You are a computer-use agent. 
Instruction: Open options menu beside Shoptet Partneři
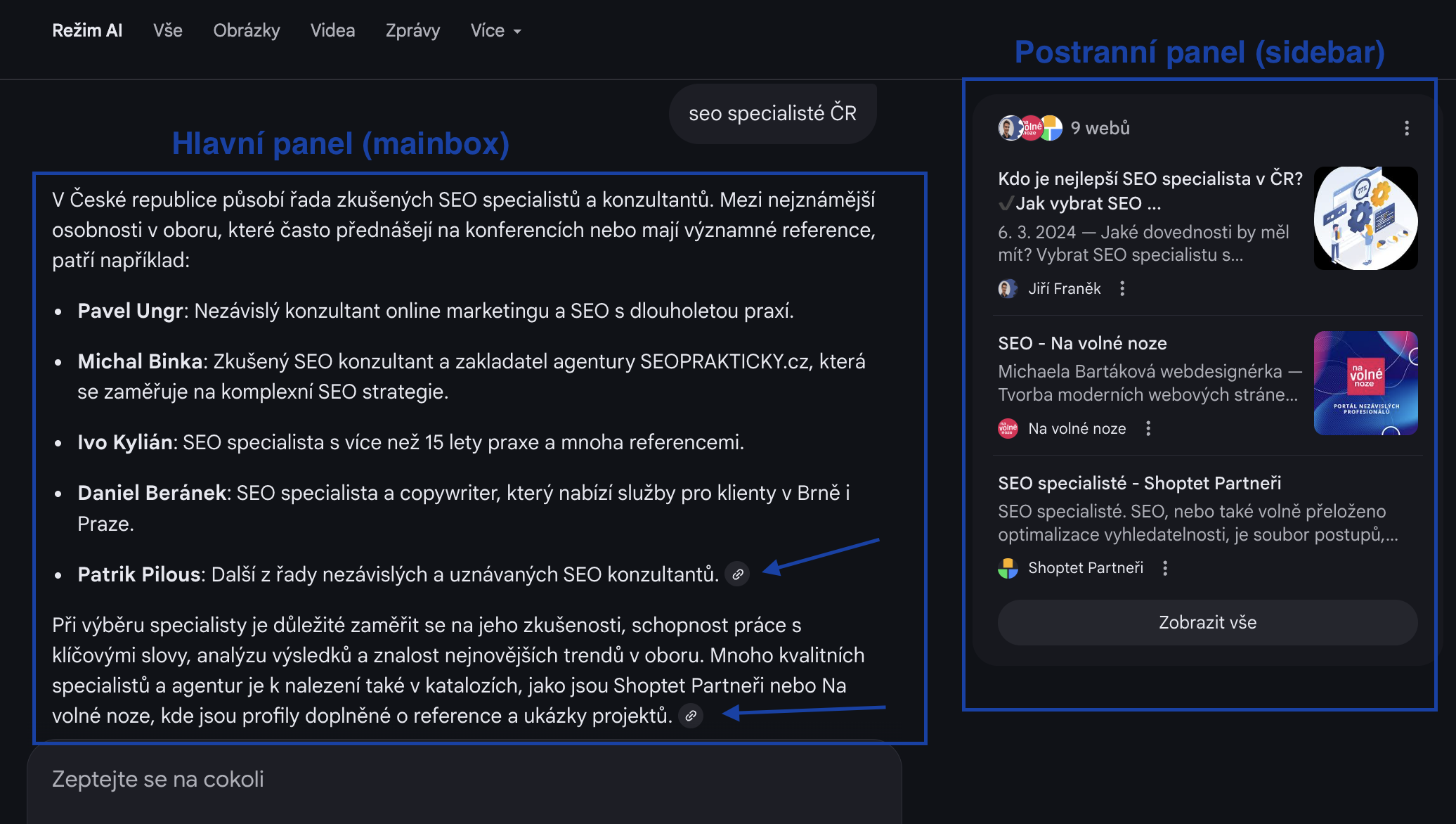click(1165, 568)
